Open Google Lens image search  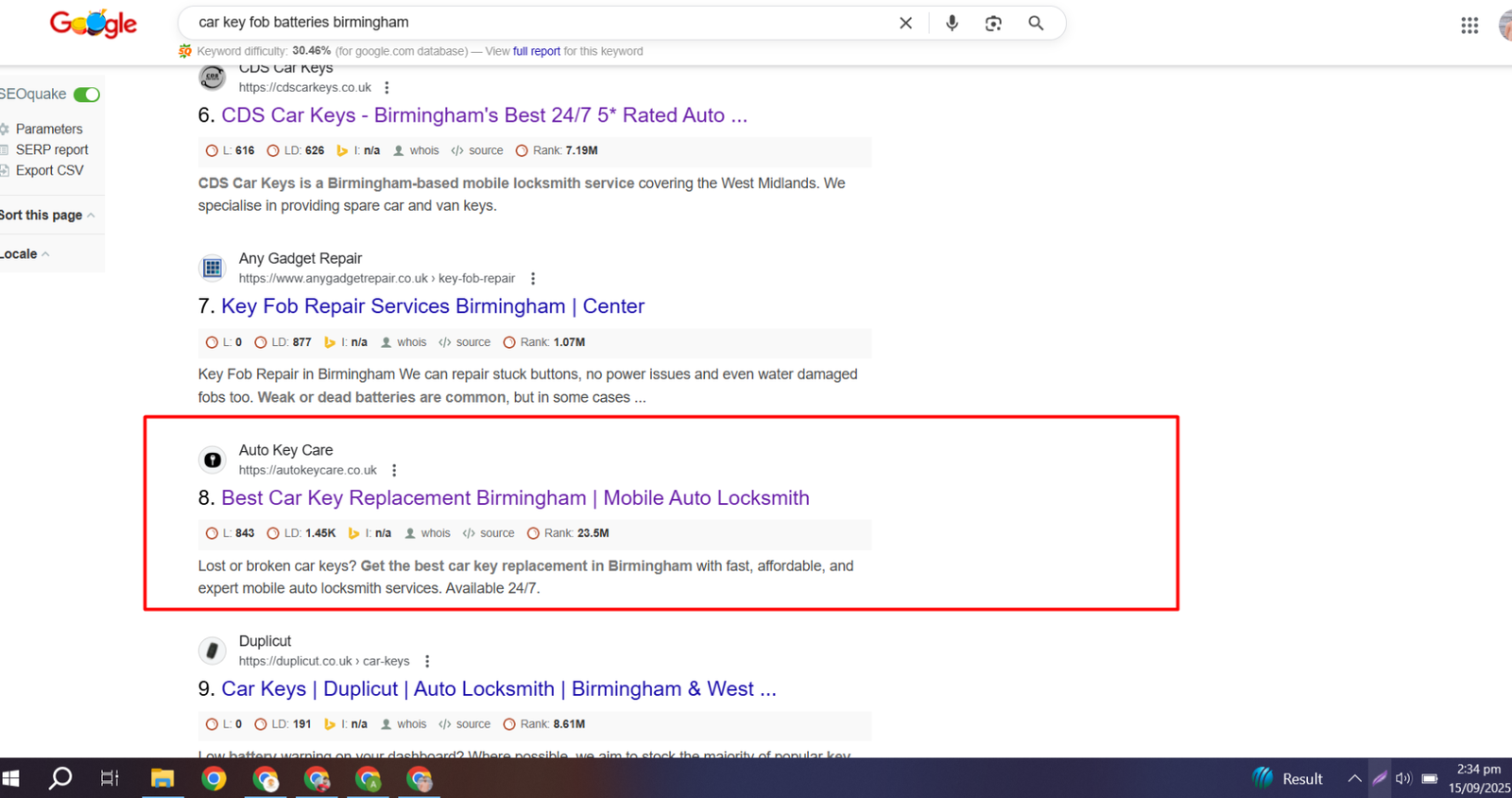point(993,23)
